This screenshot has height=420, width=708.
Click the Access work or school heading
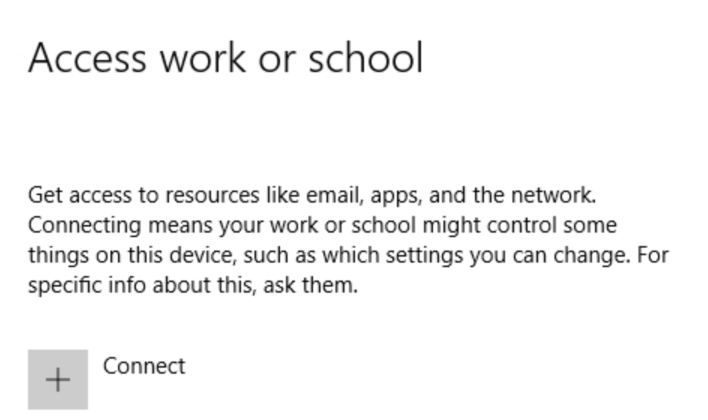tap(226, 58)
